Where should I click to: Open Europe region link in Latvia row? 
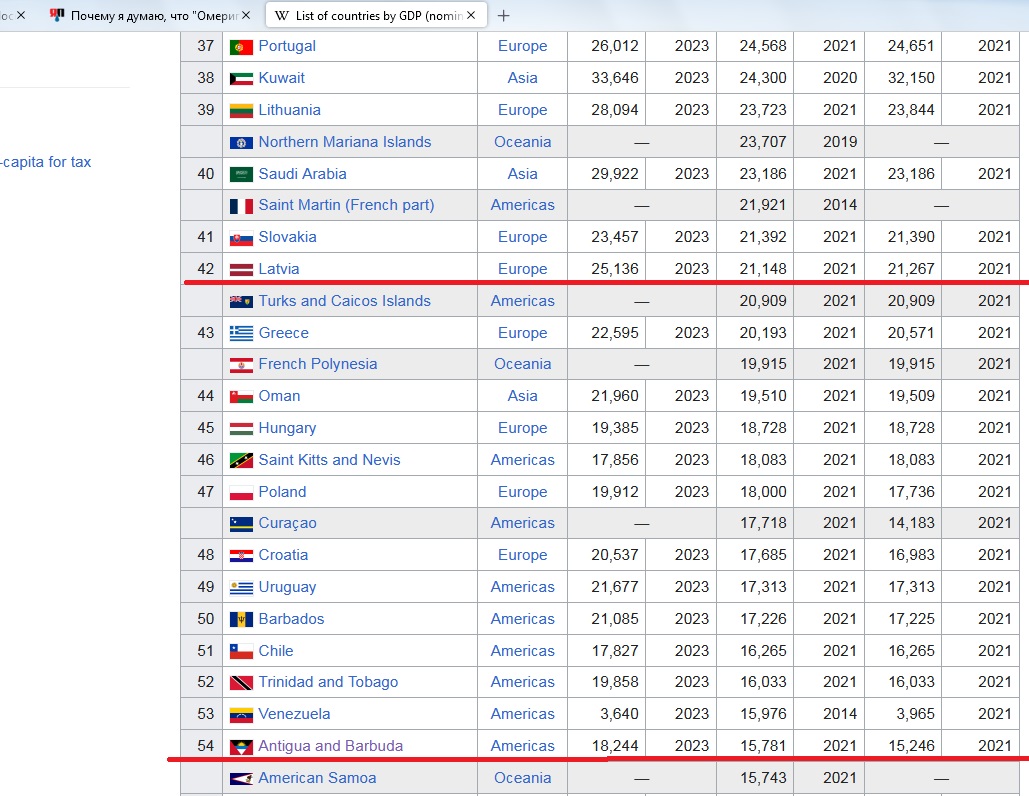click(x=522, y=268)
